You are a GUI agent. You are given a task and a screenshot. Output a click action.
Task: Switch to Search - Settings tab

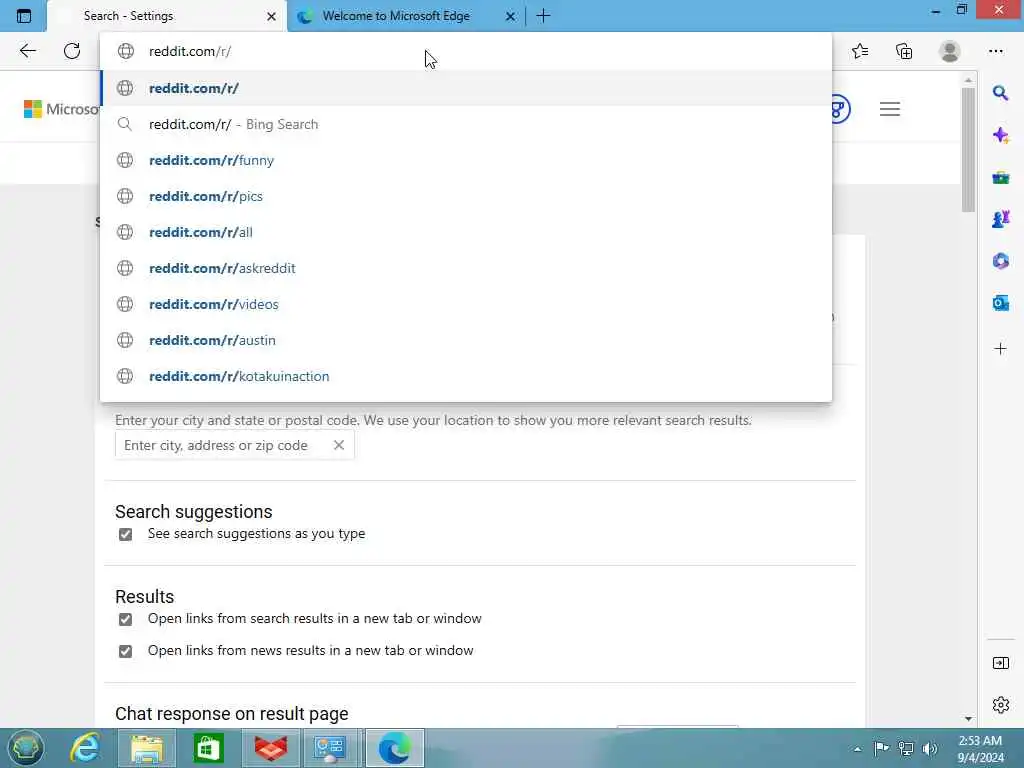click(x=167, y=16)
